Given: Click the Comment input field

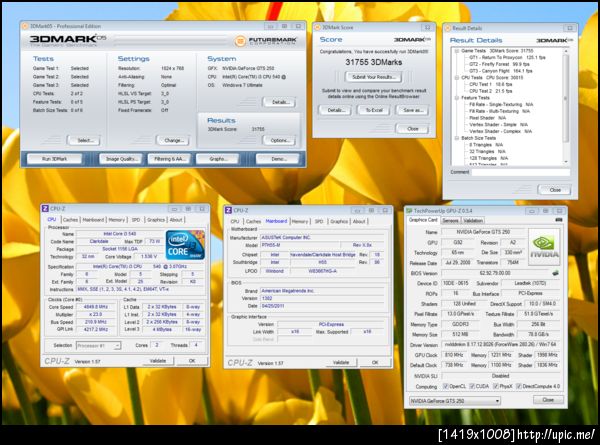Looking at the screenshot, I should click(x=521, y=172).
